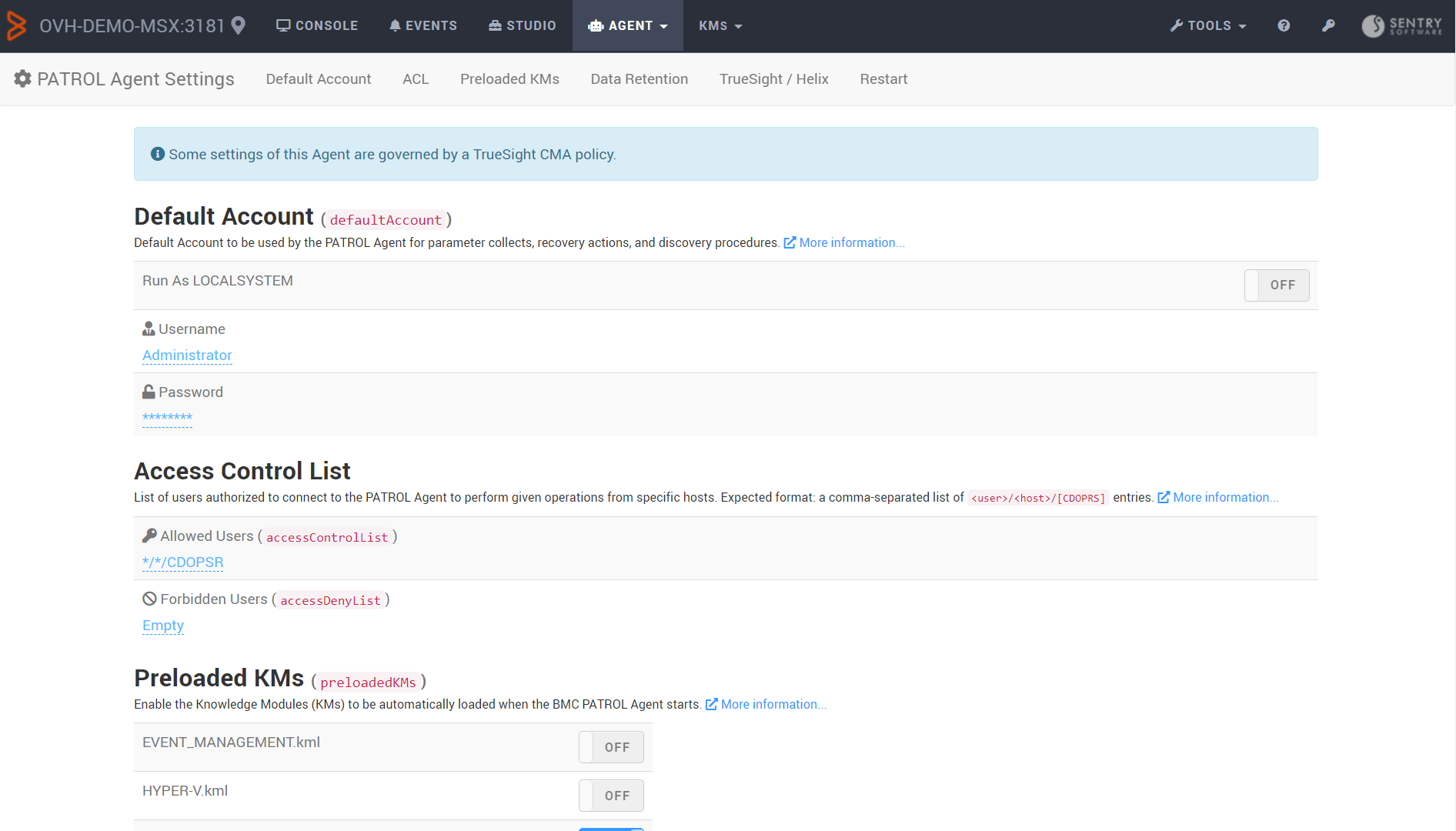
Task: Click the TrueSight CMA policy notice text
Action: point(392,155)
